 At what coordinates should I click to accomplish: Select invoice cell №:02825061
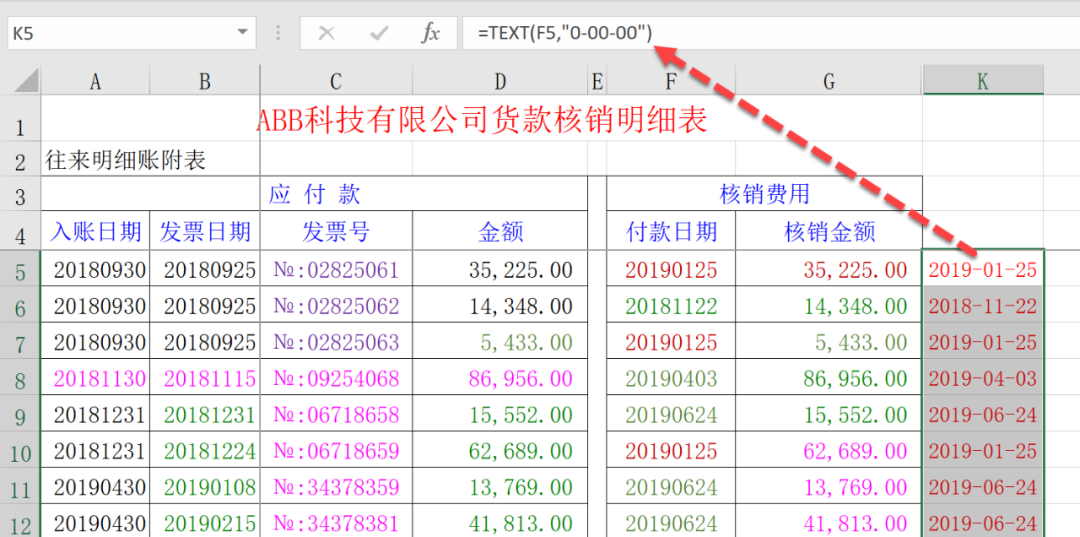tap(336, 269)
